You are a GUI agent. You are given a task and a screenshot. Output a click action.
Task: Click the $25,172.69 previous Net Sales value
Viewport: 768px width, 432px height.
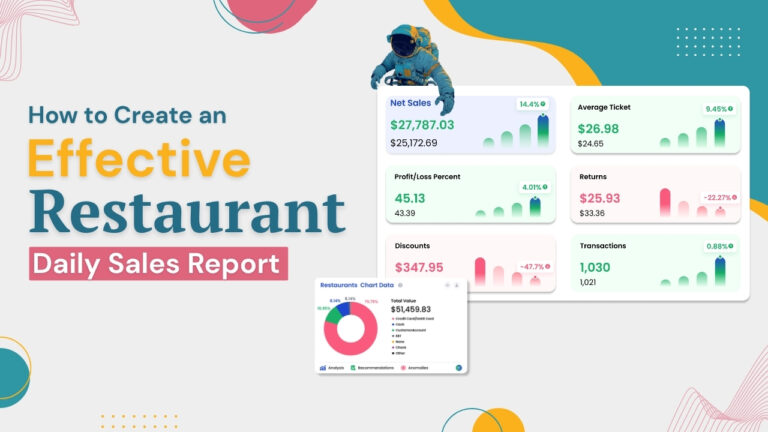[x=414, y=143]
